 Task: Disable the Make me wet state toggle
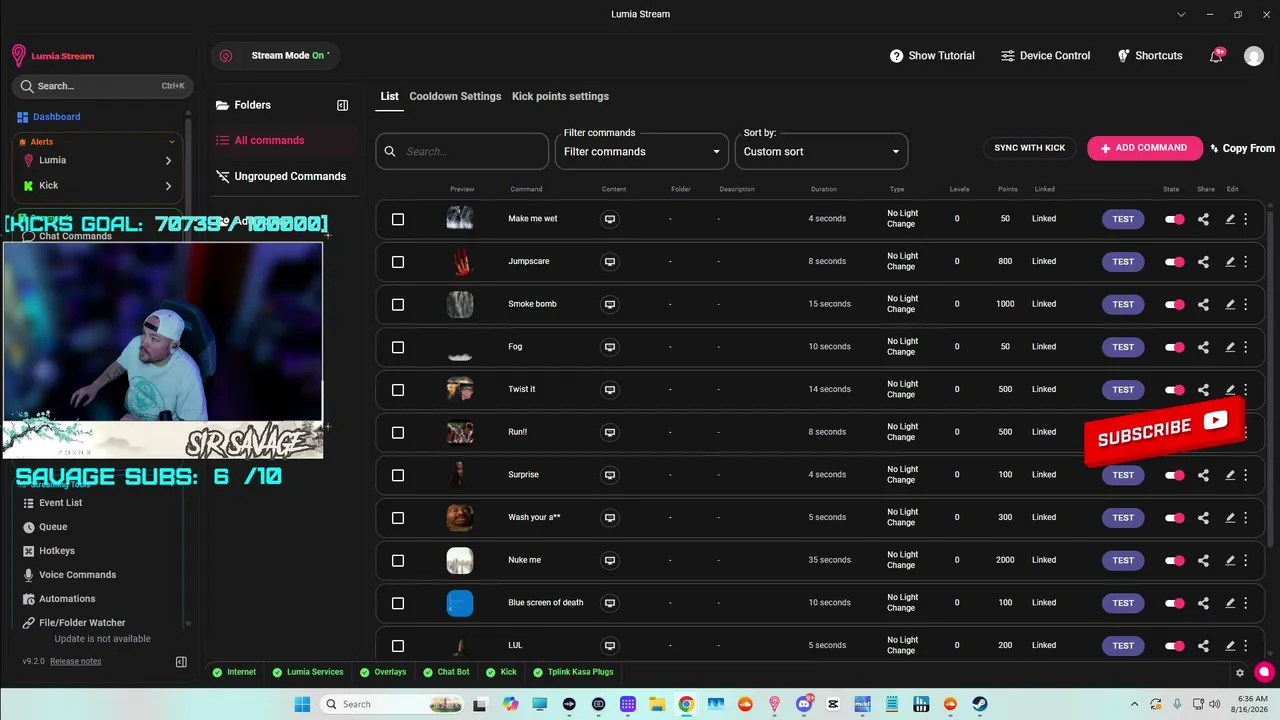(1175, 219)
